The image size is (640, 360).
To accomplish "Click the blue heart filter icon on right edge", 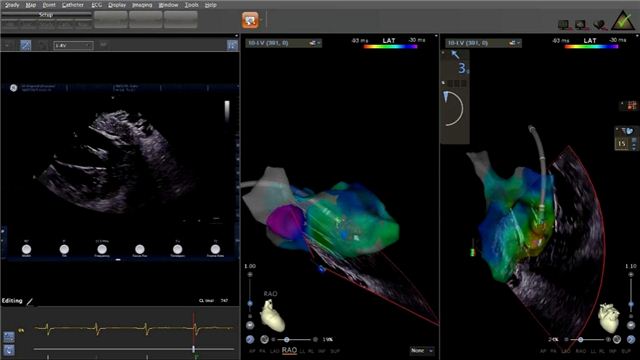I will [x=629, y=131].
